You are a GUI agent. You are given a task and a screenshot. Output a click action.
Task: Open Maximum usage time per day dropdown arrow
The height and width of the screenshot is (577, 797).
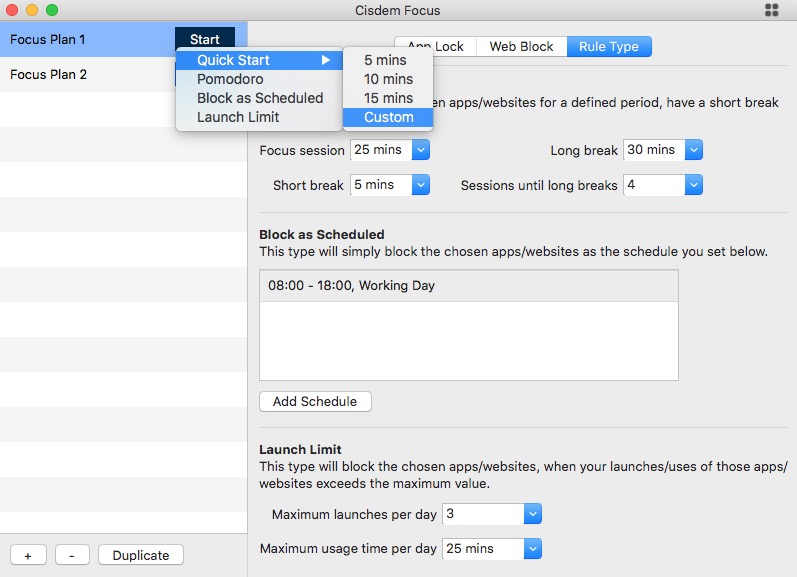533,549
